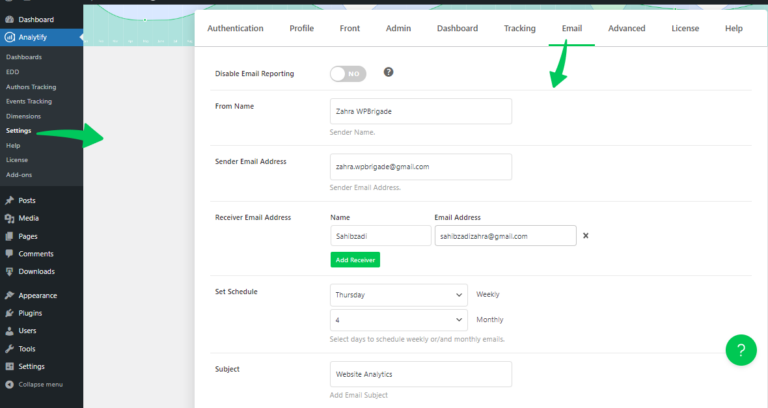Image resolution: width=768 pixels, height=408 pixels.
Task: Click the Collapse menu text
Action: tap(41, 384)
